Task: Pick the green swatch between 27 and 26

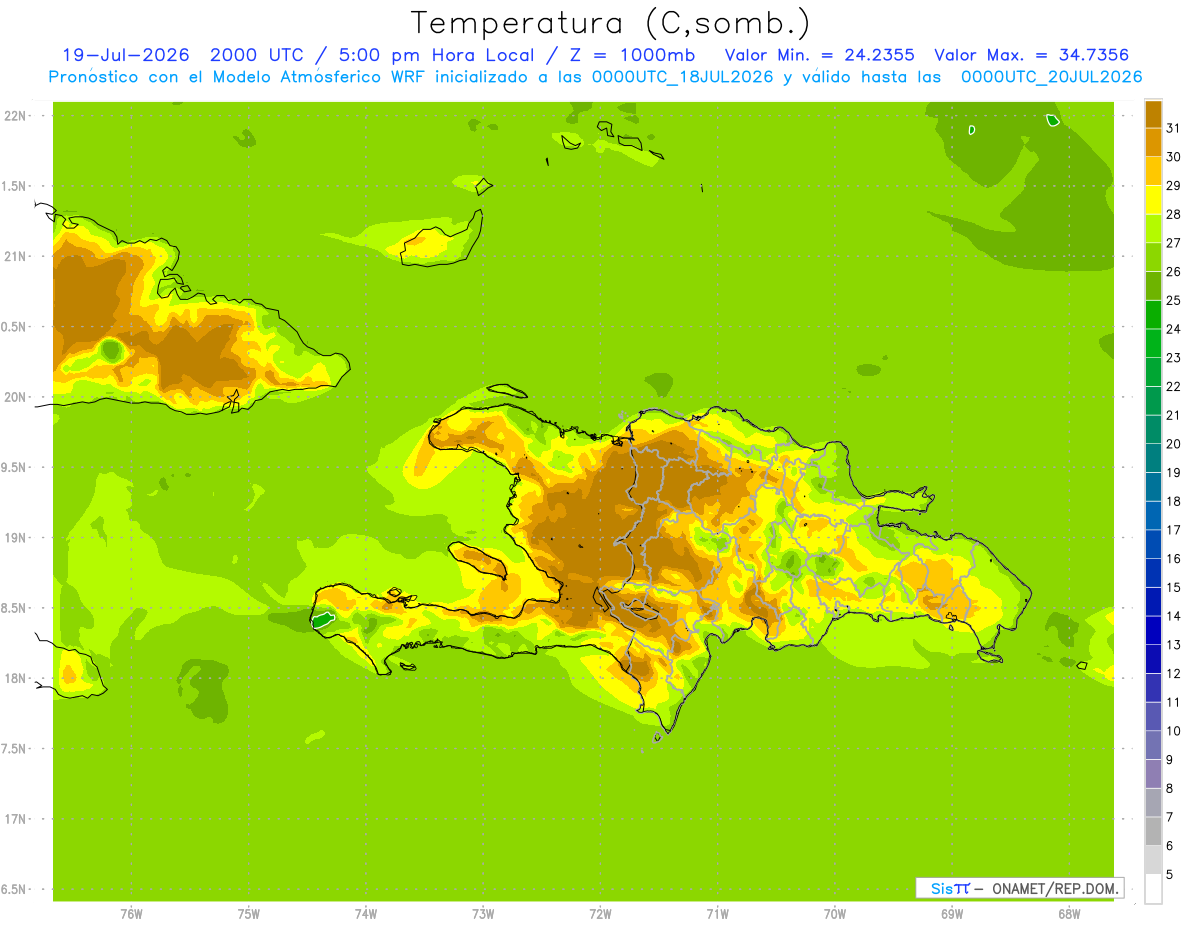Action: [x=1153, y=257]
